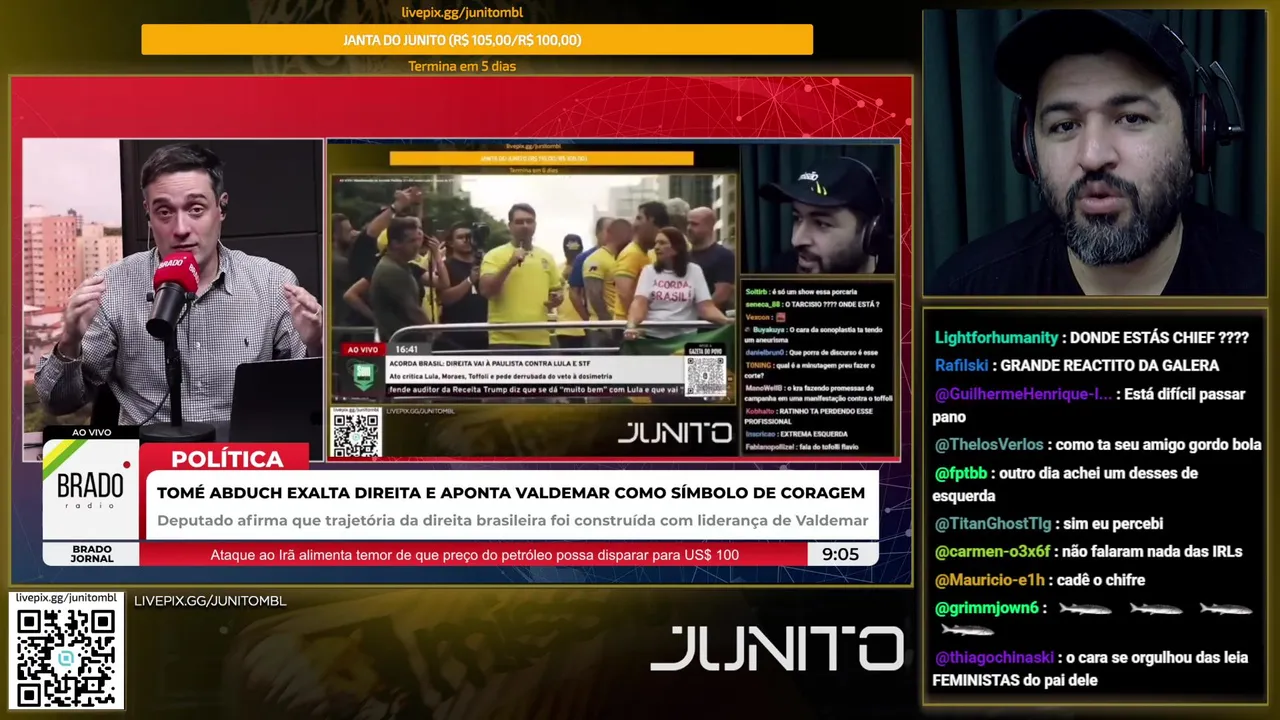This screenshot has height=720, width=1280.
Task: Click the username @fptbb in chat
Action: pos(961,473)
